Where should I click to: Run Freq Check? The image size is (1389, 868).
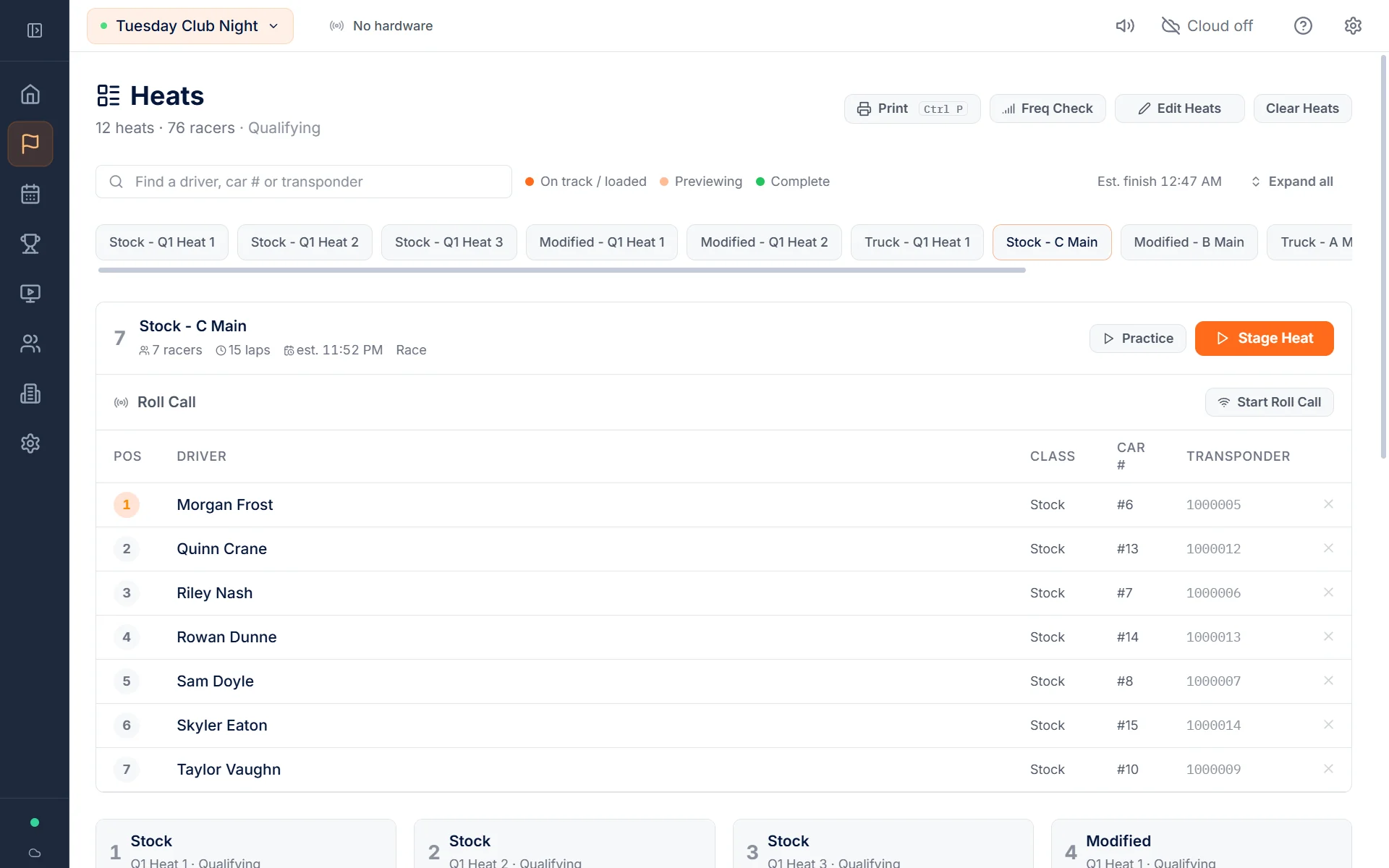(x=1048, y=109)
